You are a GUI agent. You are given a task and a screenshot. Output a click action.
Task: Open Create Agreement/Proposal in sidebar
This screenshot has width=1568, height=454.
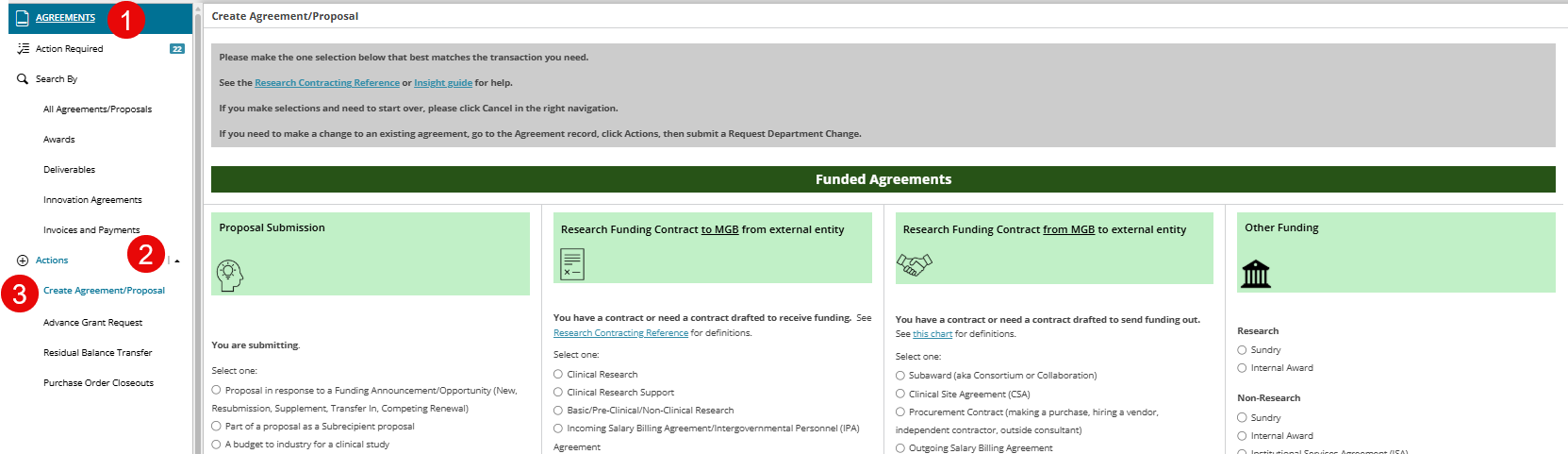pos(104,291)
